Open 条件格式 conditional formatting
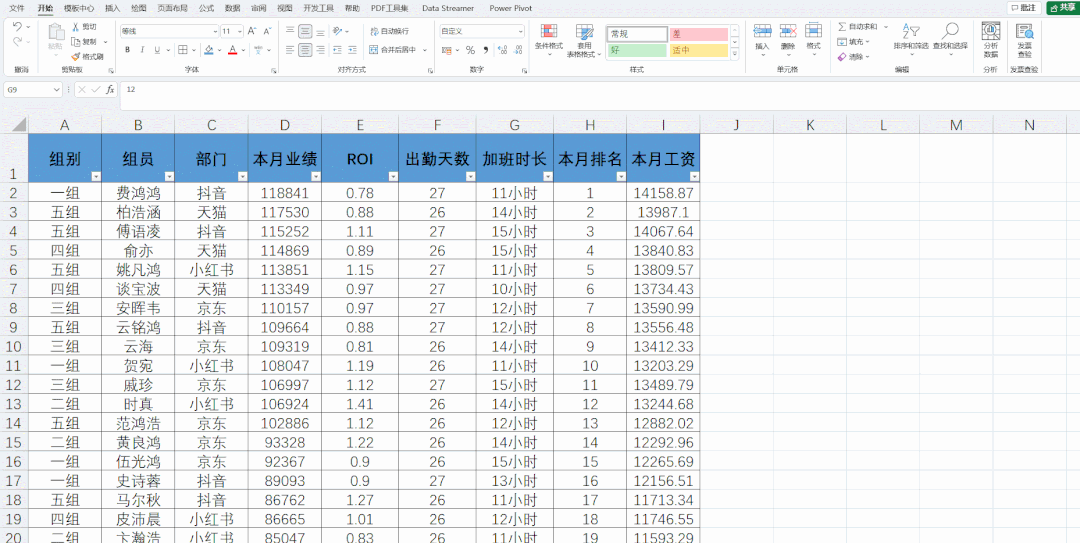The width and height of the screenshot is (1080, 543). (x=549, y=41)
